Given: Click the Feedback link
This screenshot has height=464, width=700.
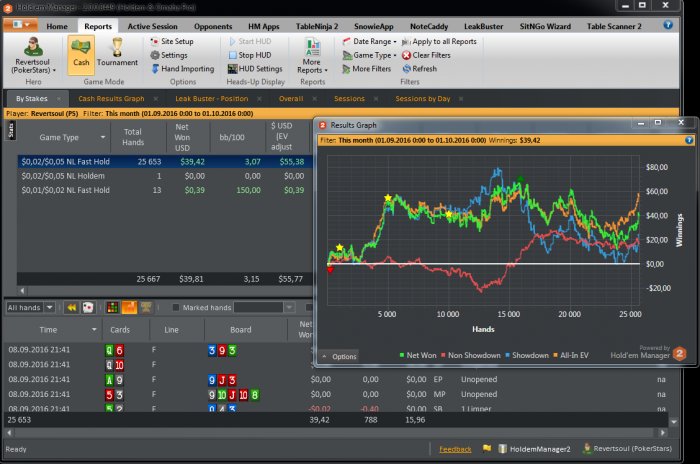Looking at the screenshot, I should (455, 449).
